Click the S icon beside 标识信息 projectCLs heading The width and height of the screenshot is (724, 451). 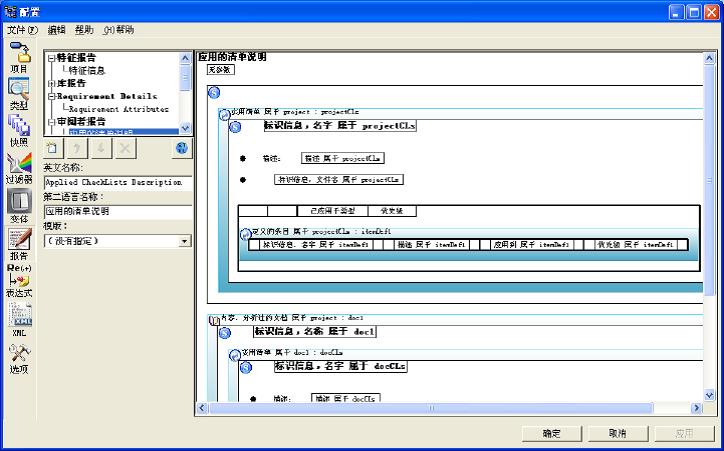coord(235,126)
